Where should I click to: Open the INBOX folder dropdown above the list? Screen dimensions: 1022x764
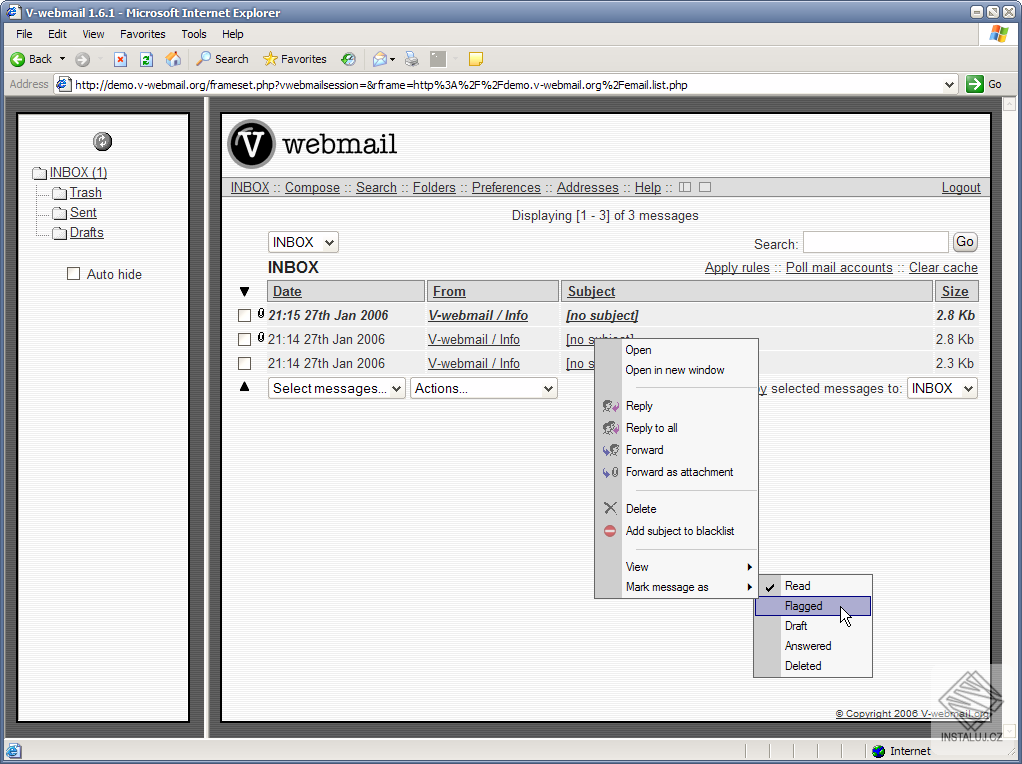click(x=303, y=242)
